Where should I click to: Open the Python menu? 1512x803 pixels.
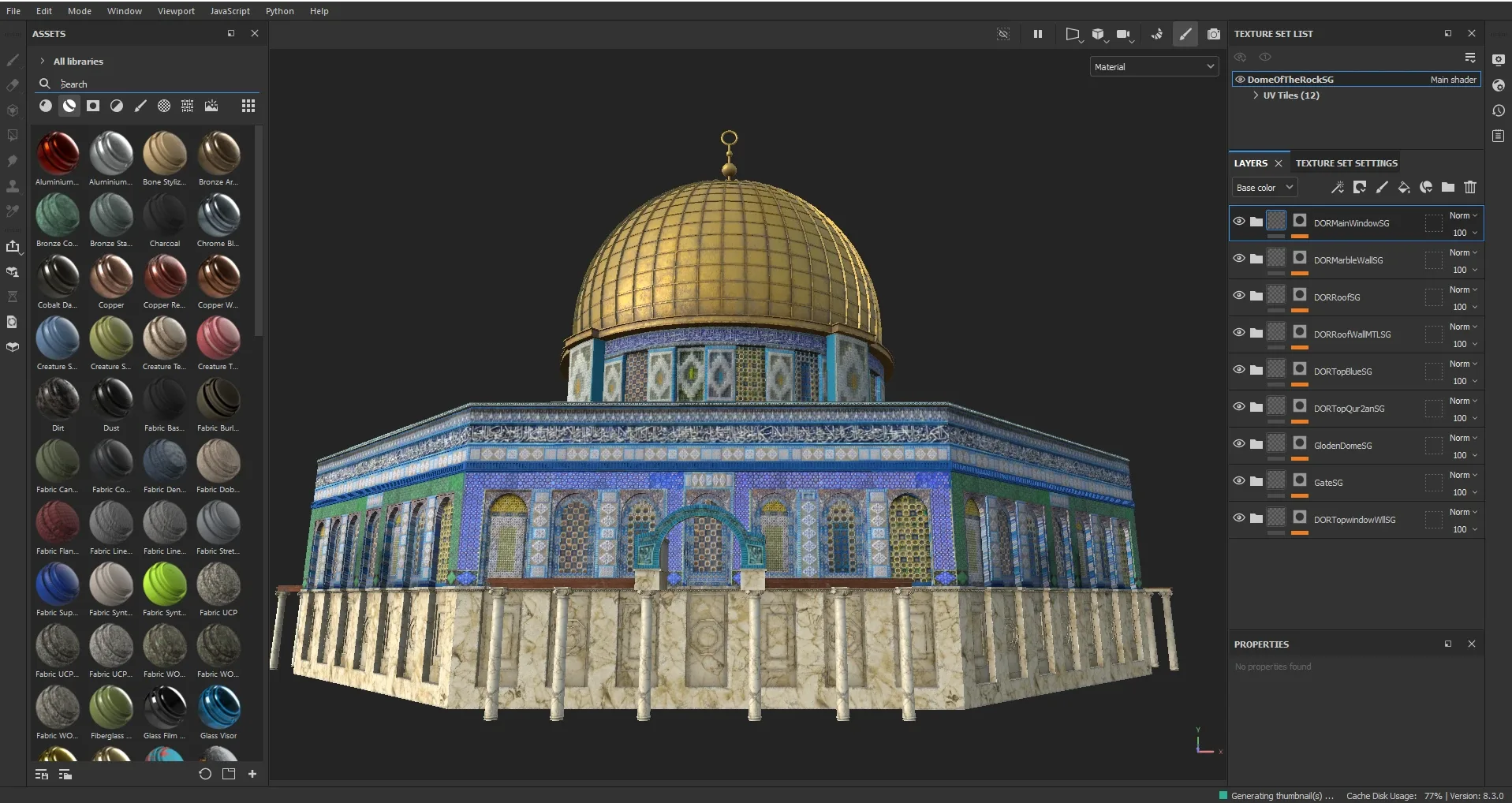pos(280,11)
